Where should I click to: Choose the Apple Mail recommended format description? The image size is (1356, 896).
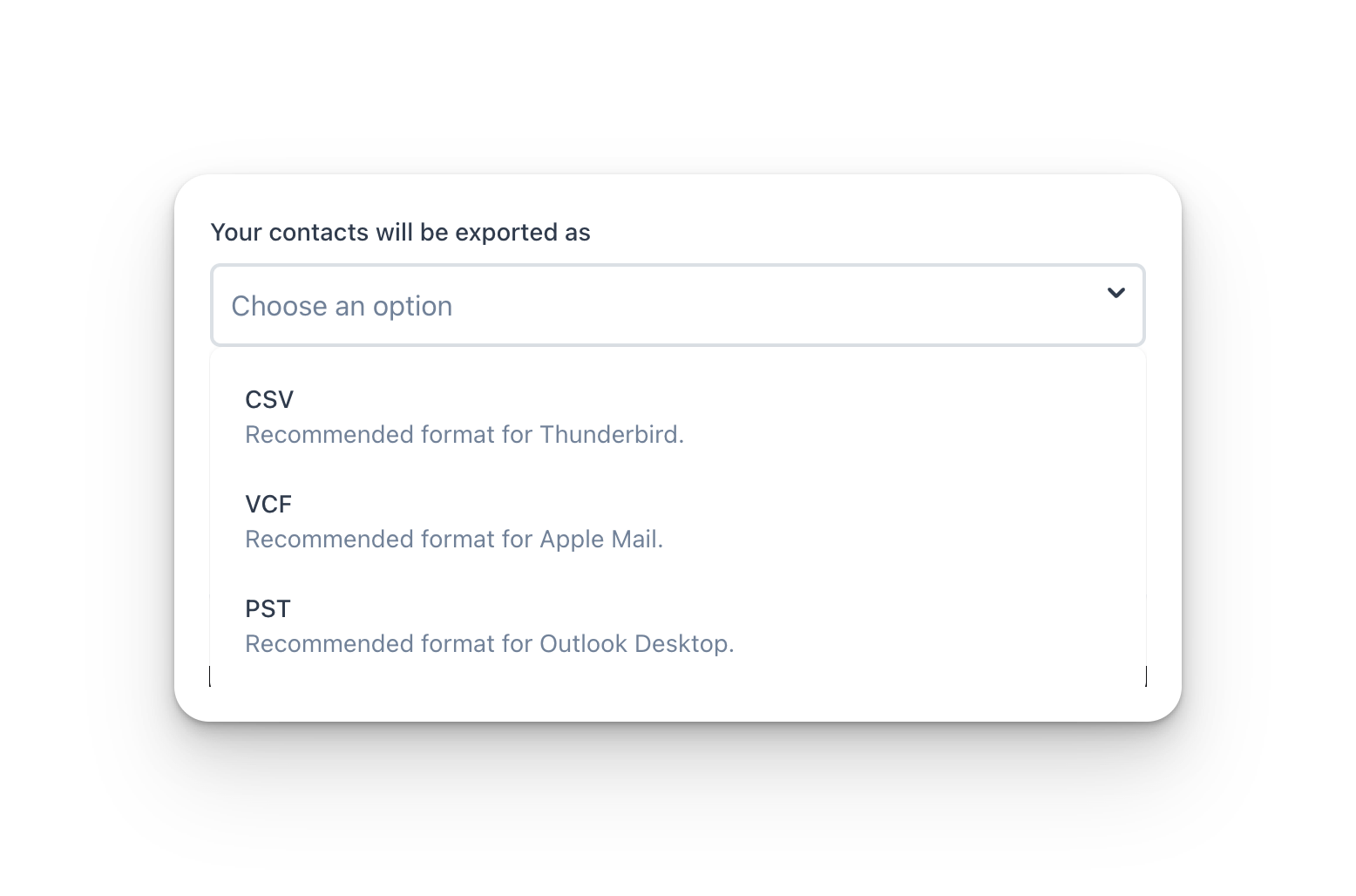pyautogui.click(x=453, y=540)
